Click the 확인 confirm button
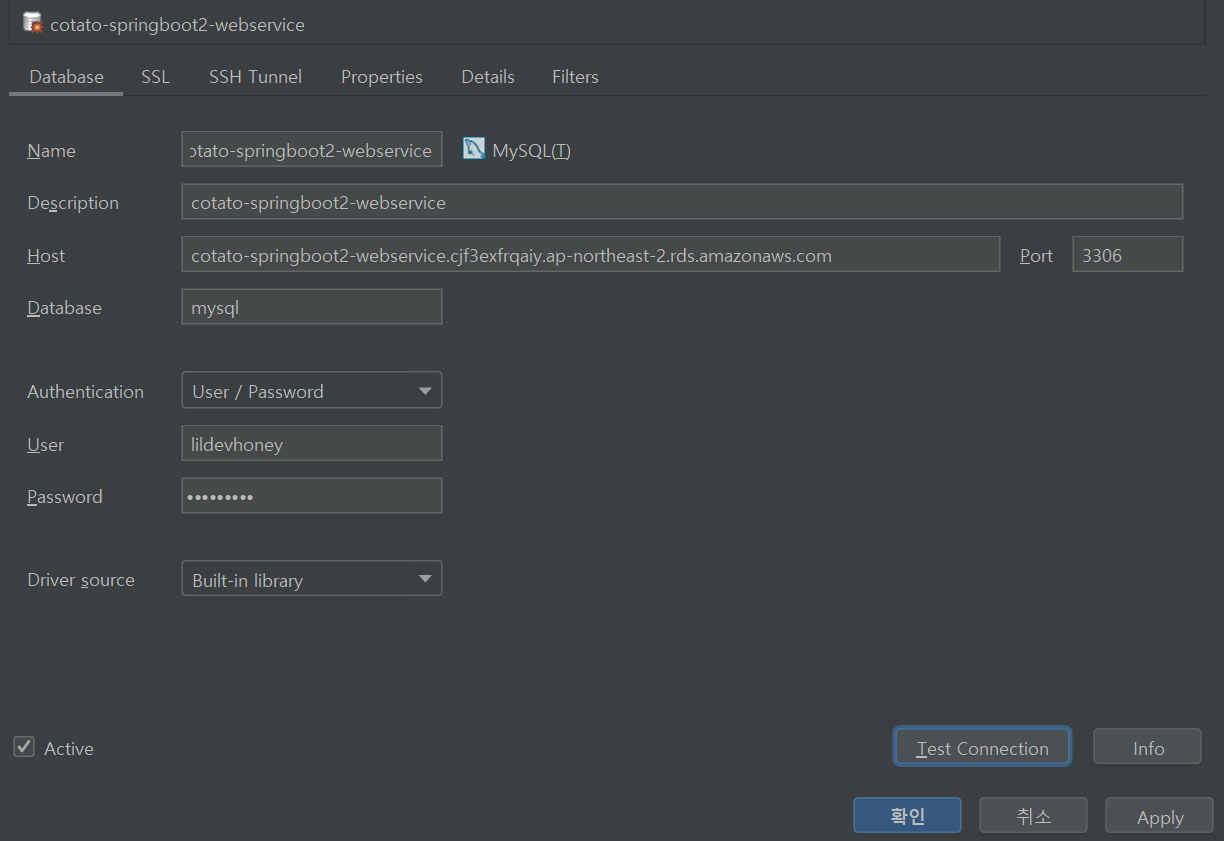Viewport: 1224px width, 841px height. tap(907, 815)
